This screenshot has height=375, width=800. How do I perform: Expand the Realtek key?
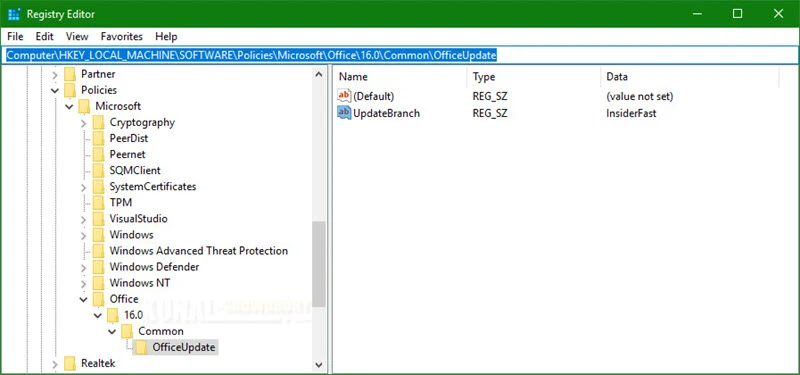55,364
